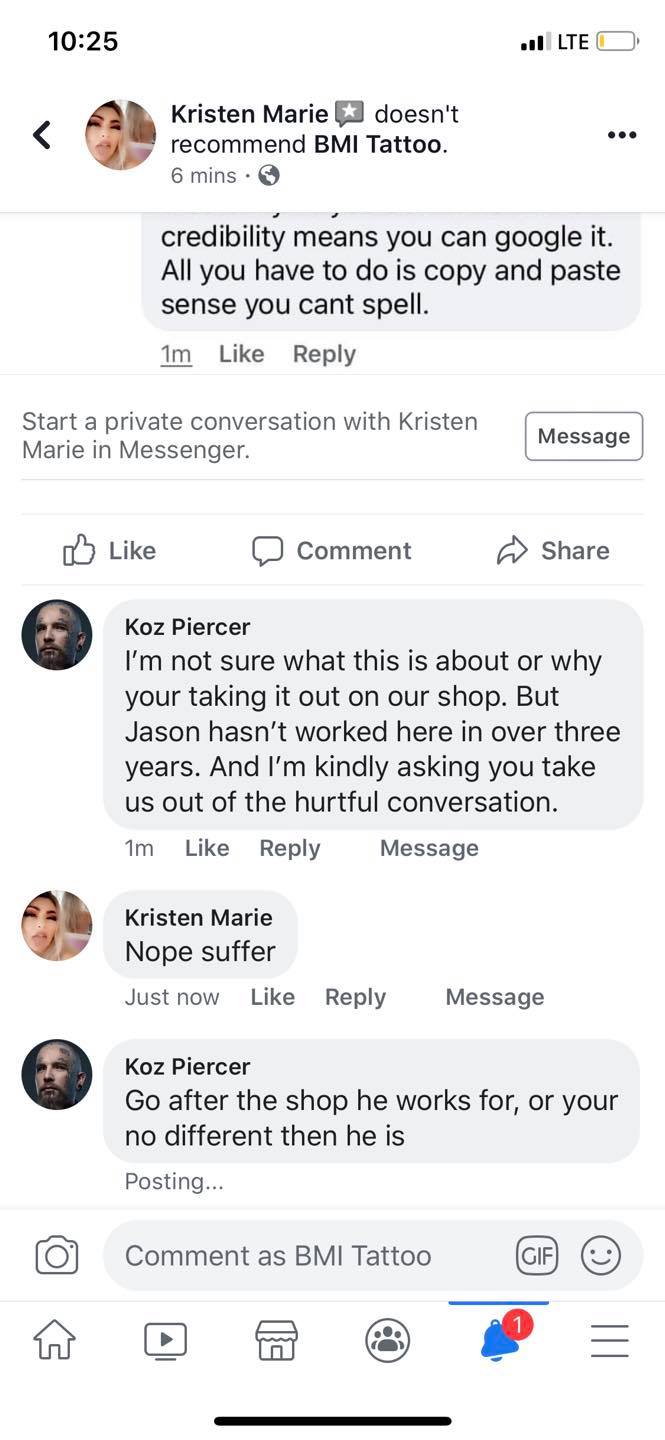Open the notifications bell
Screen dimensions: 665x1440
[x=500, y=1340]
